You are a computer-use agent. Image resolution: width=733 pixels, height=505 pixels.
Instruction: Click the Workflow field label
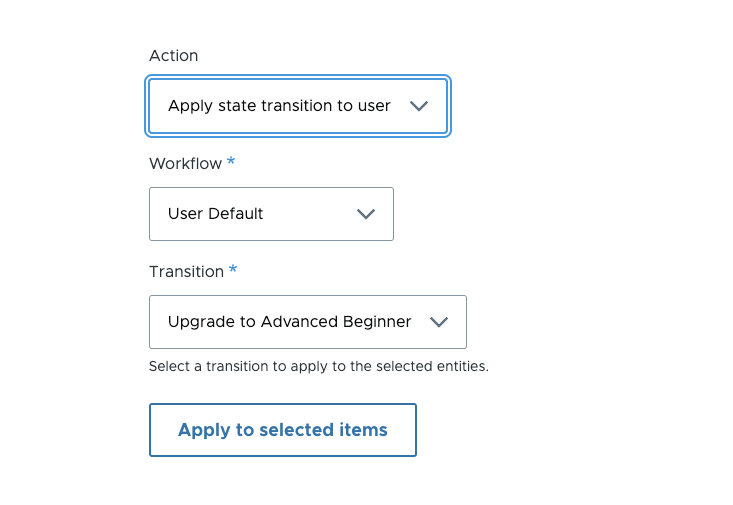[185, 163]
